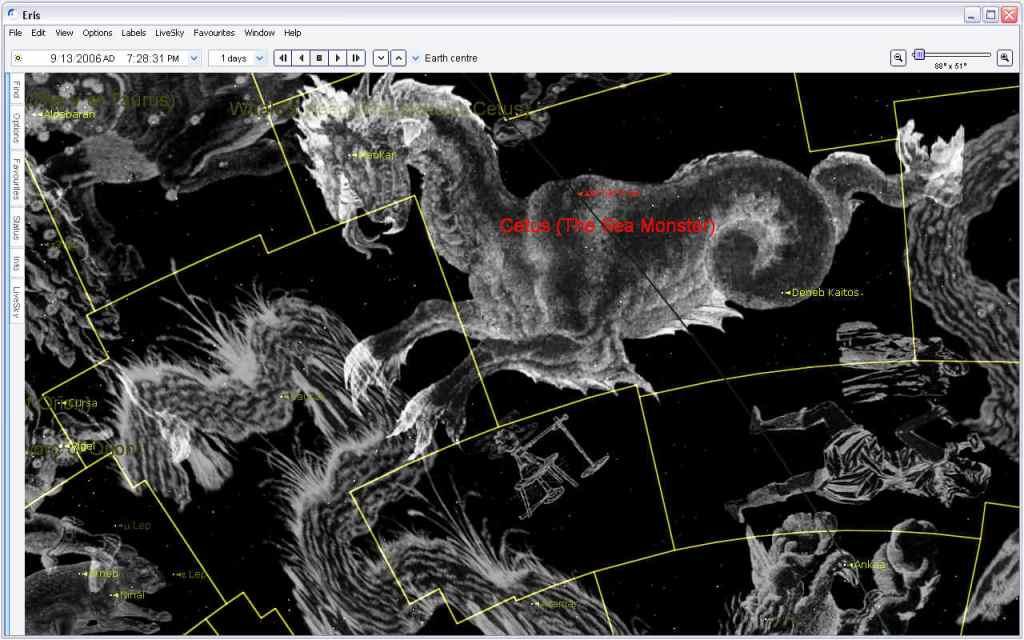
Task: Click the down chevron toolbar button
Action: [381, 58]
